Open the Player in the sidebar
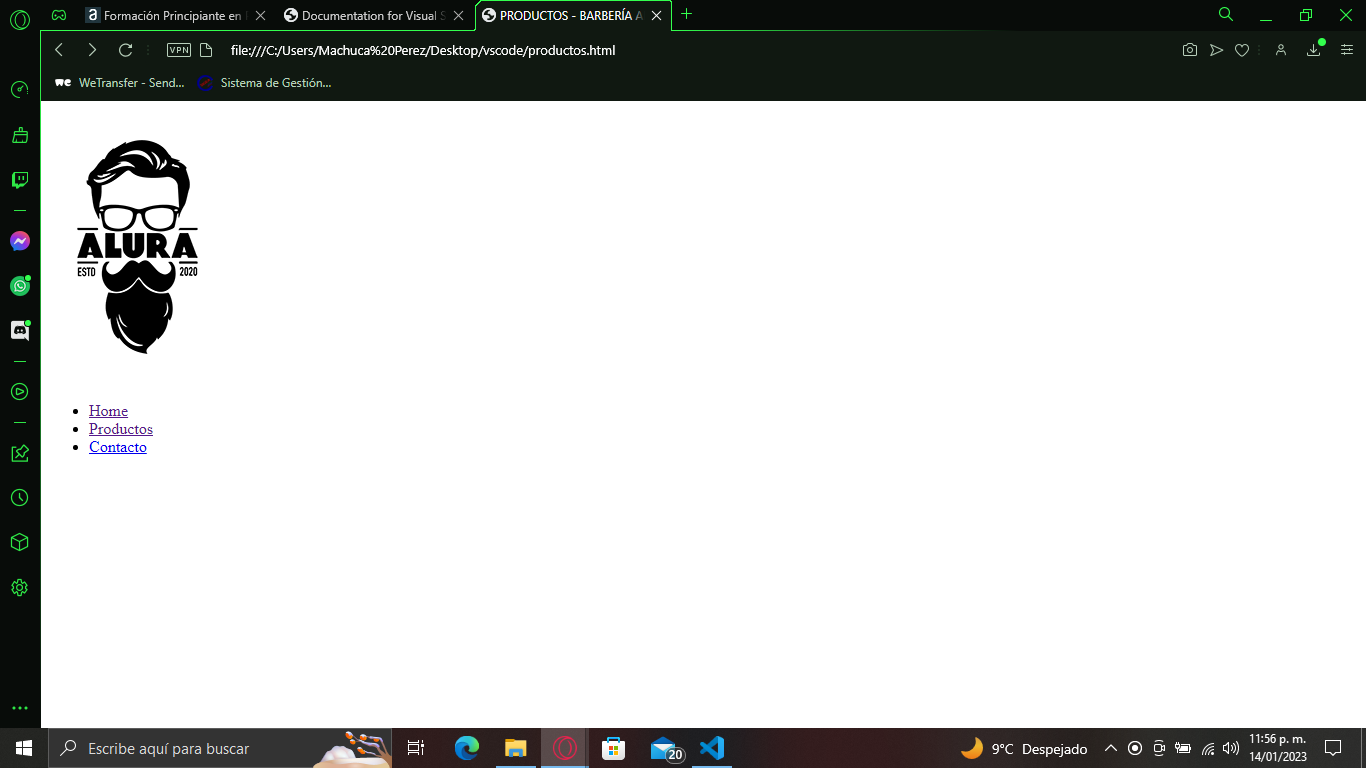This screenshot has width=1366, height=768. click(19, 391)
